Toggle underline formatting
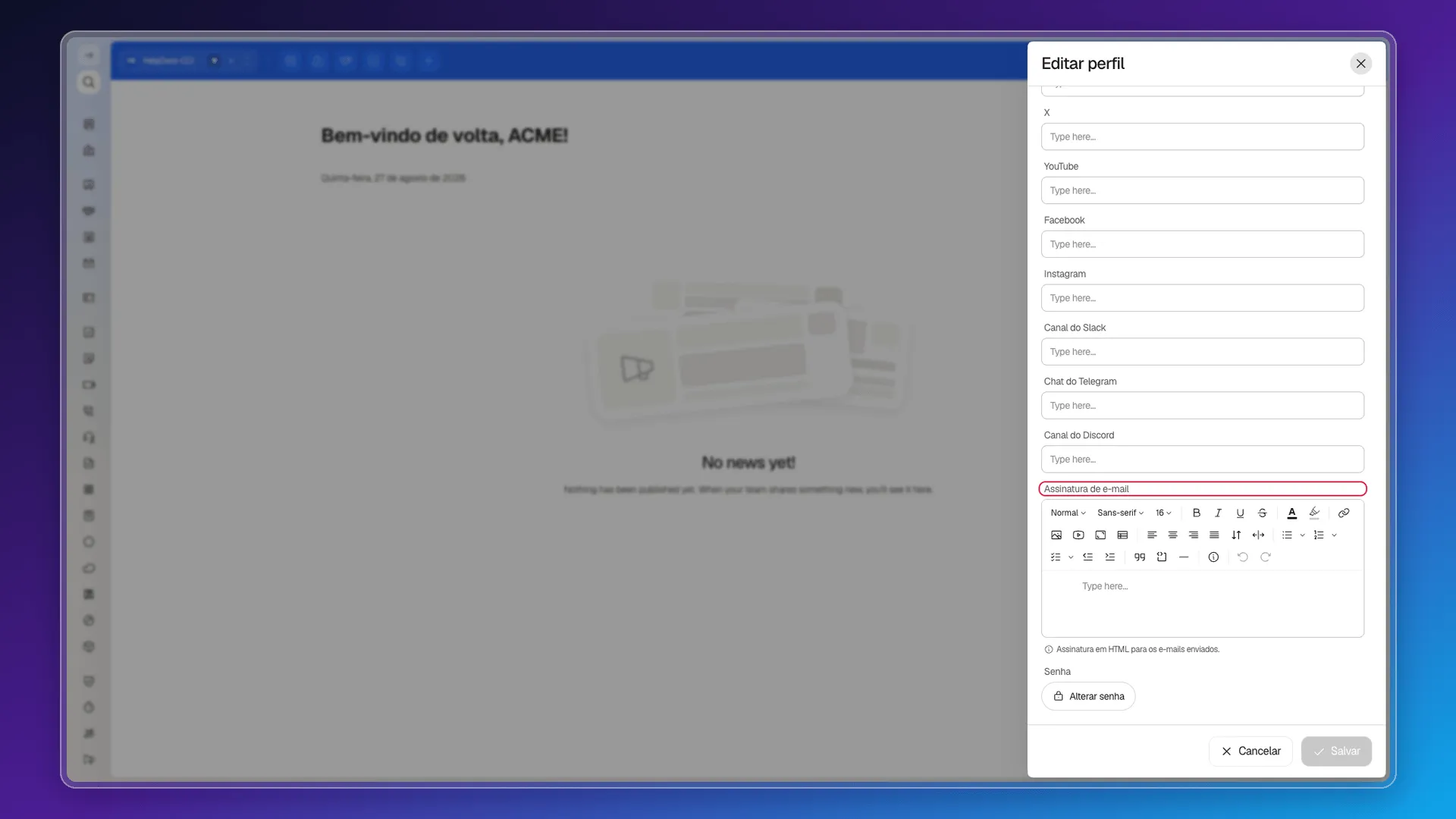The image size is (1456, 819). coord(1241,513)
